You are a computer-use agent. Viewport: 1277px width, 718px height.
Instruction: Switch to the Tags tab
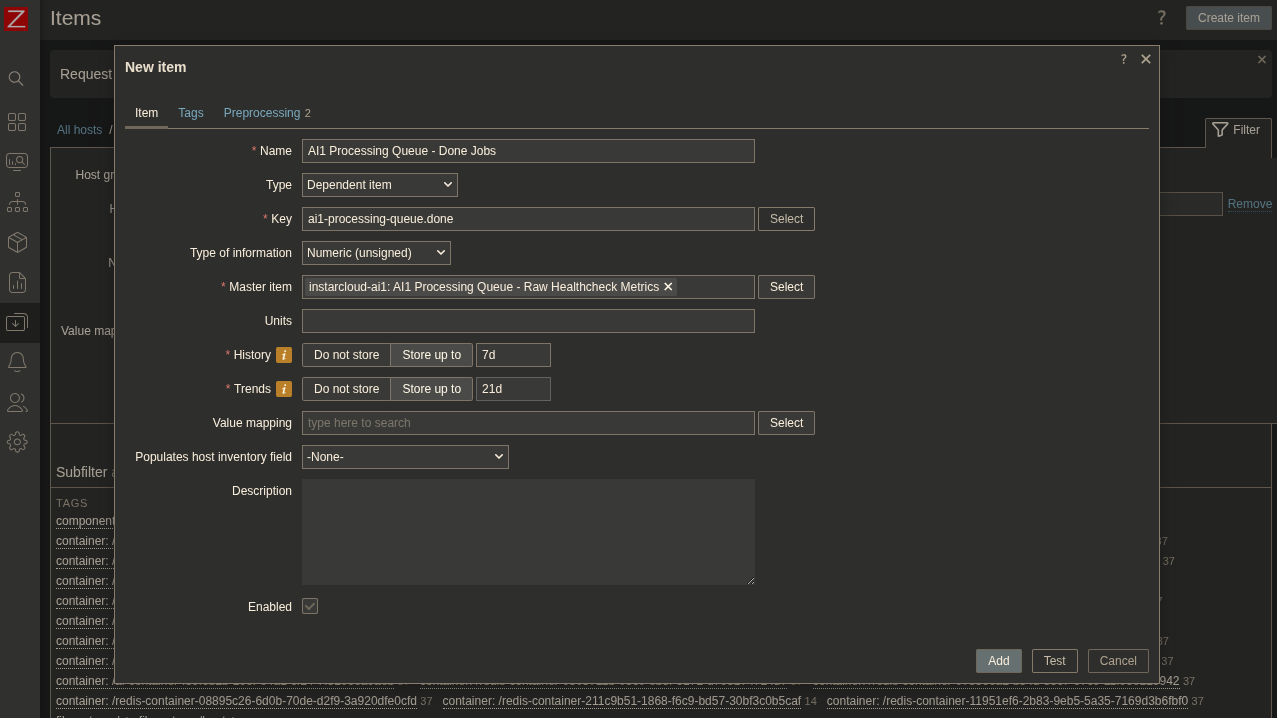point(191,113)
